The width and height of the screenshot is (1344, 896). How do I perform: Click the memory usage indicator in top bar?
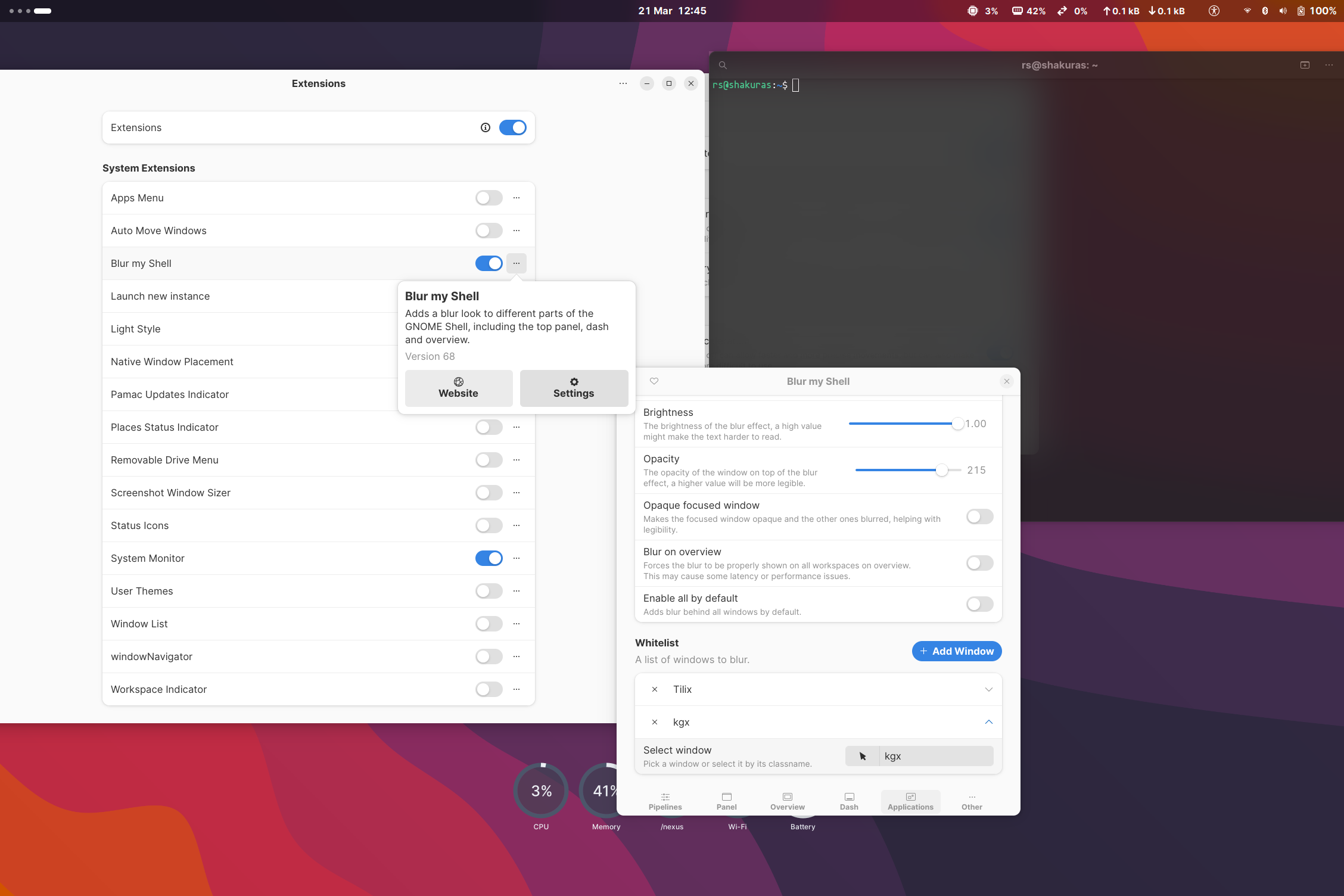[1029, 11]
